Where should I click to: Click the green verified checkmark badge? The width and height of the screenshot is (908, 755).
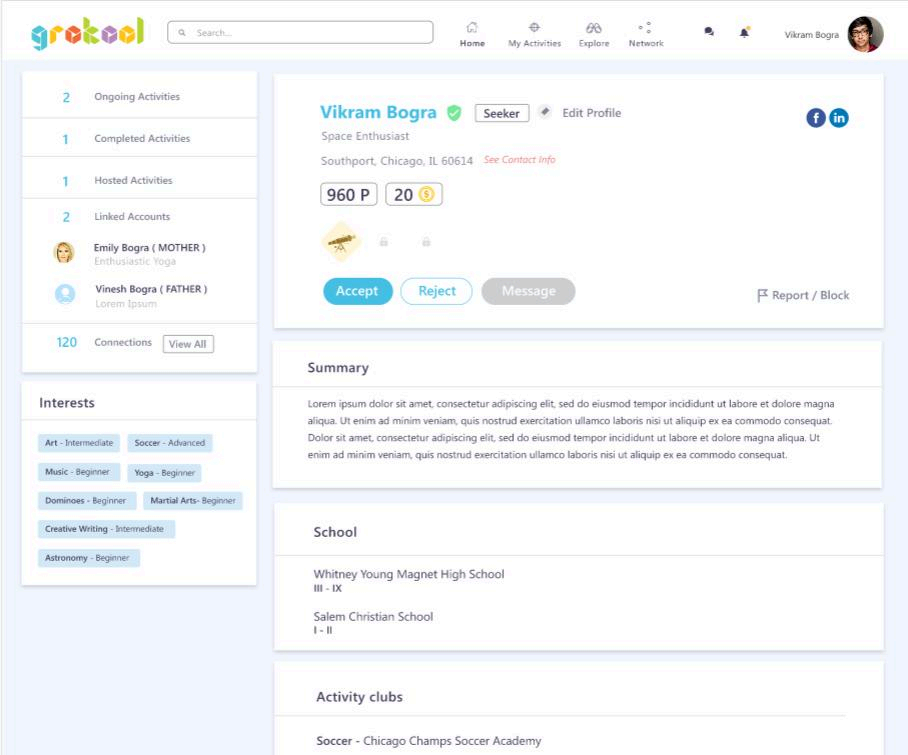[454, 113]
